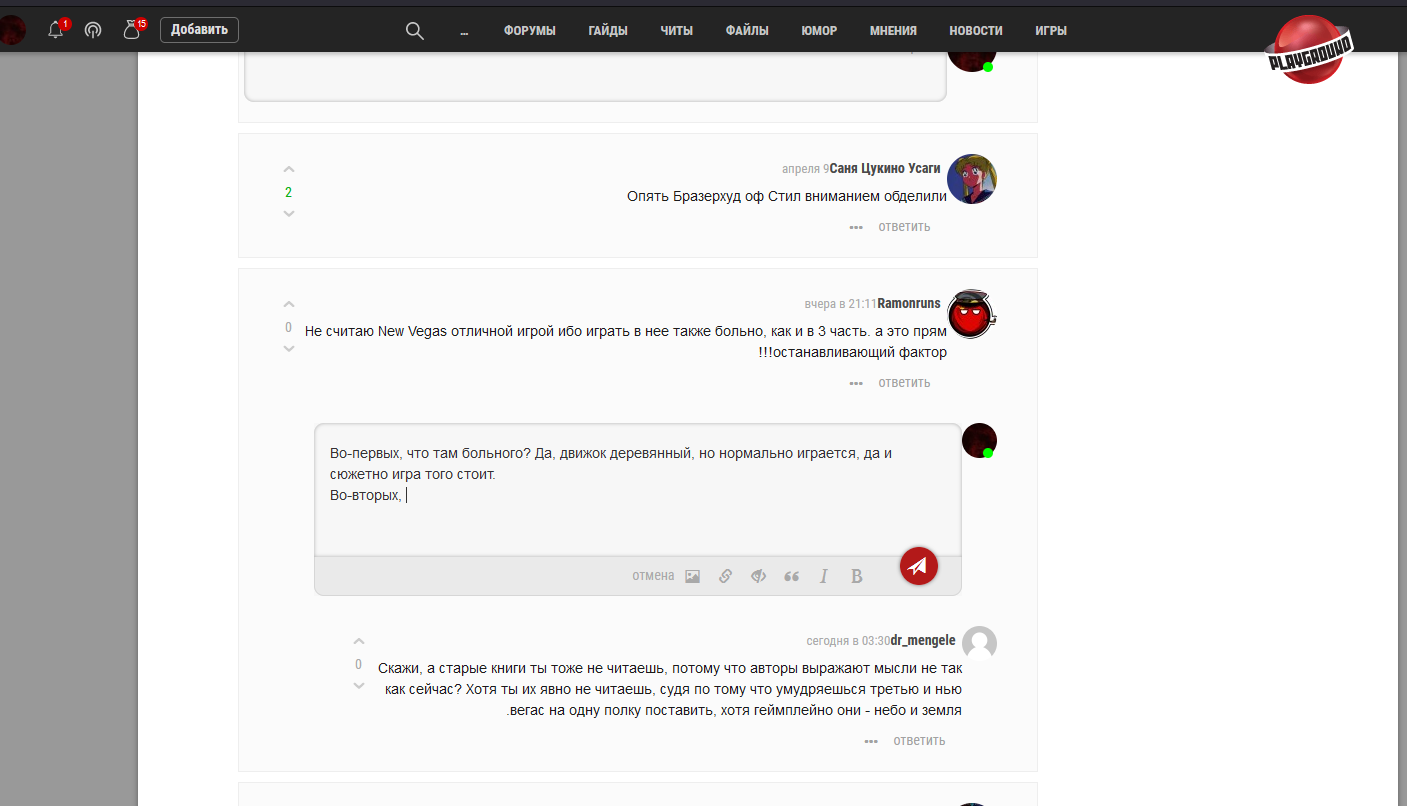Upvote Саня Цукино Усаги's comment

pyautogui.click(x=289, y=170)
